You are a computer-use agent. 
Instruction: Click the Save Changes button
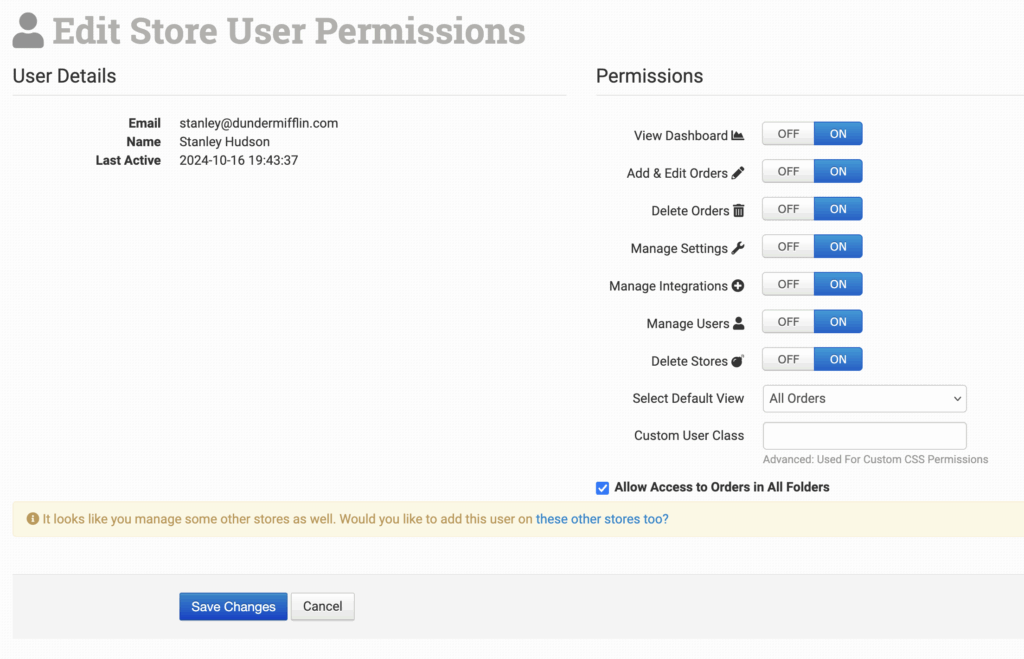[233, 607]
